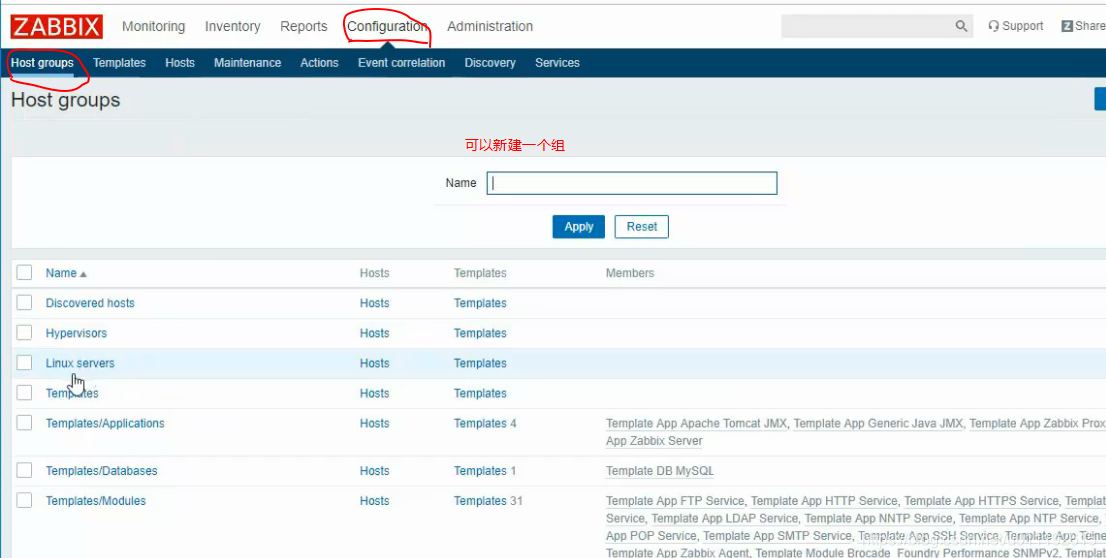Open Templates link in Discovered hosts row
The image size is (1106, 558).
[x=480, y=303]
